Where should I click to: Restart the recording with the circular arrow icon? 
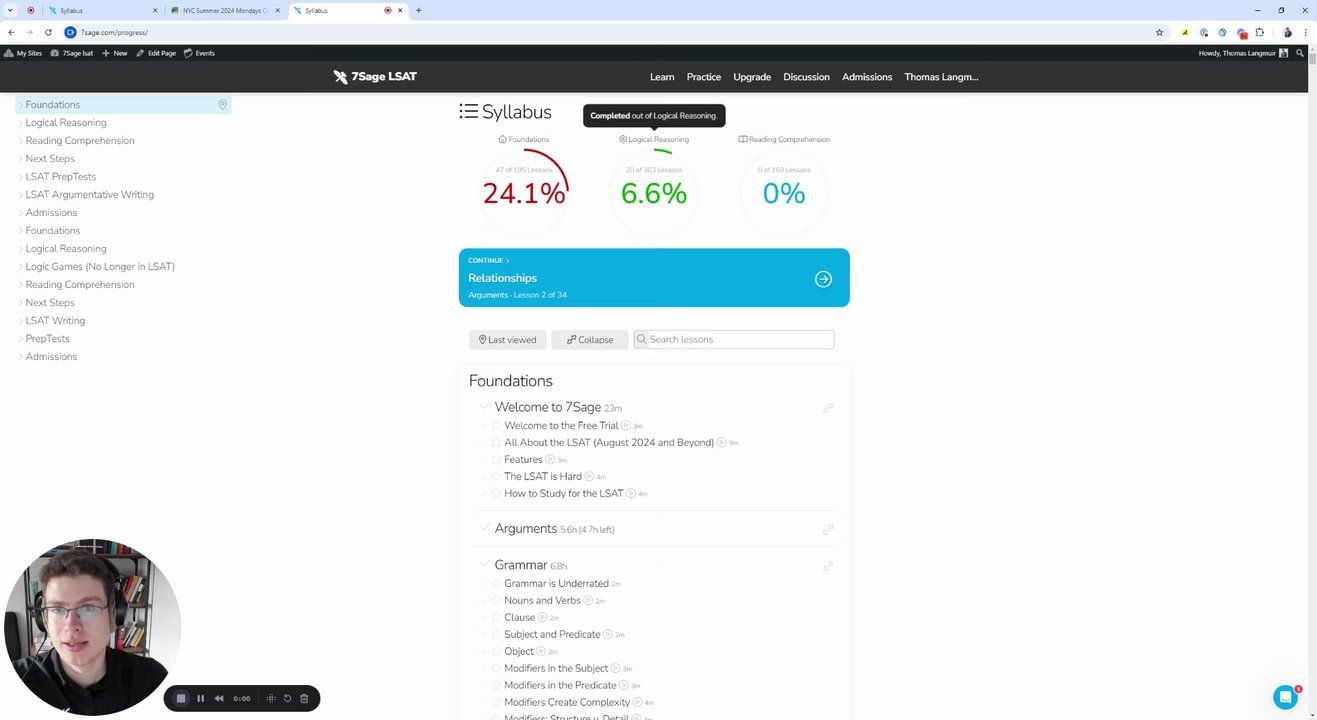coord(287,698)
